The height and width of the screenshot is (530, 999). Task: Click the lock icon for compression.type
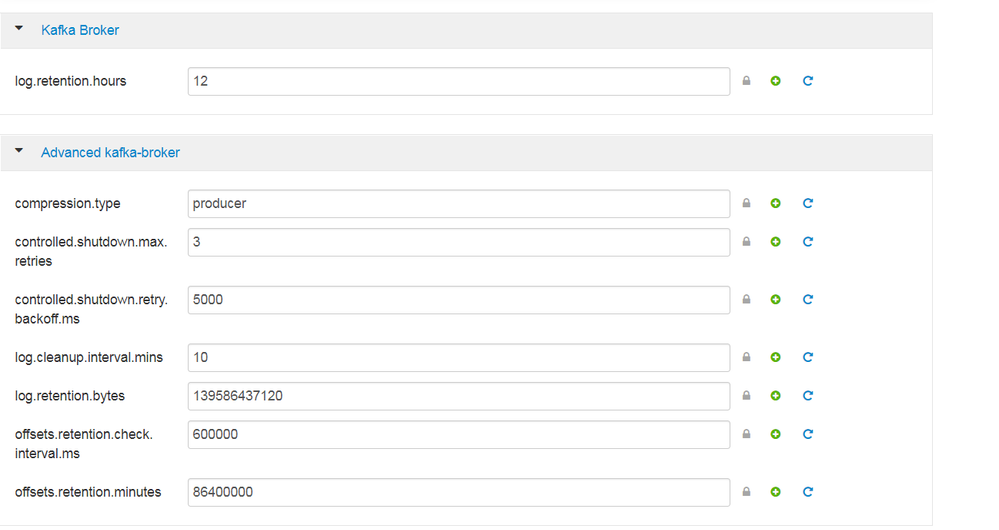746,203
